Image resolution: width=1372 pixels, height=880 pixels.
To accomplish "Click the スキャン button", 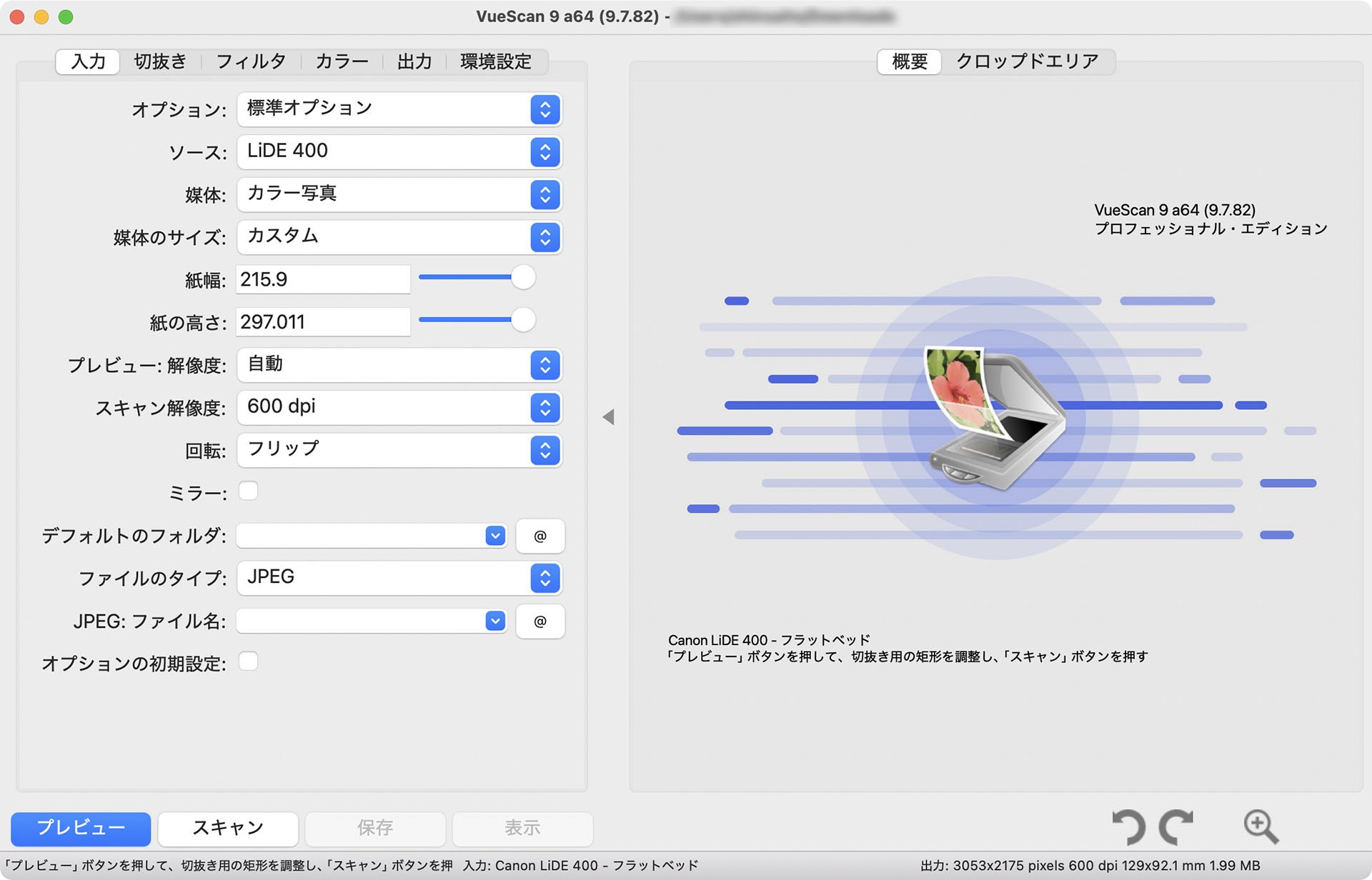I will (x=227, y=828).
